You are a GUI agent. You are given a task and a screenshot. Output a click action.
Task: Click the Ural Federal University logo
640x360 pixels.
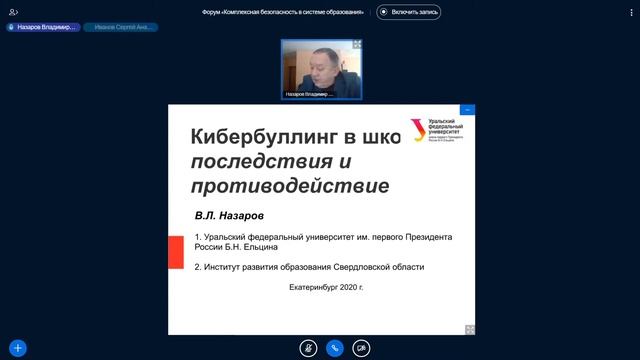[x=437, y=130]
